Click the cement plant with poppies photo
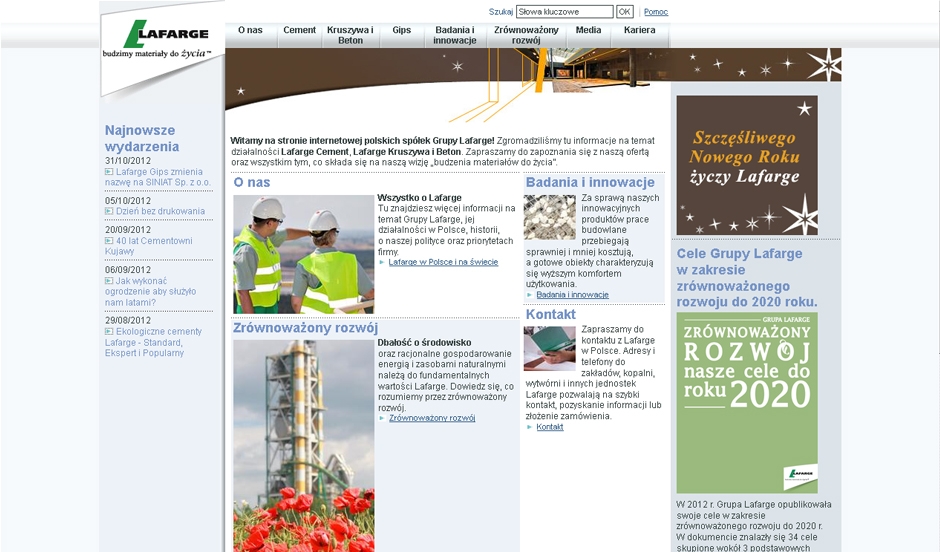This screenshot has height=552, width=940. click(303, 446)
